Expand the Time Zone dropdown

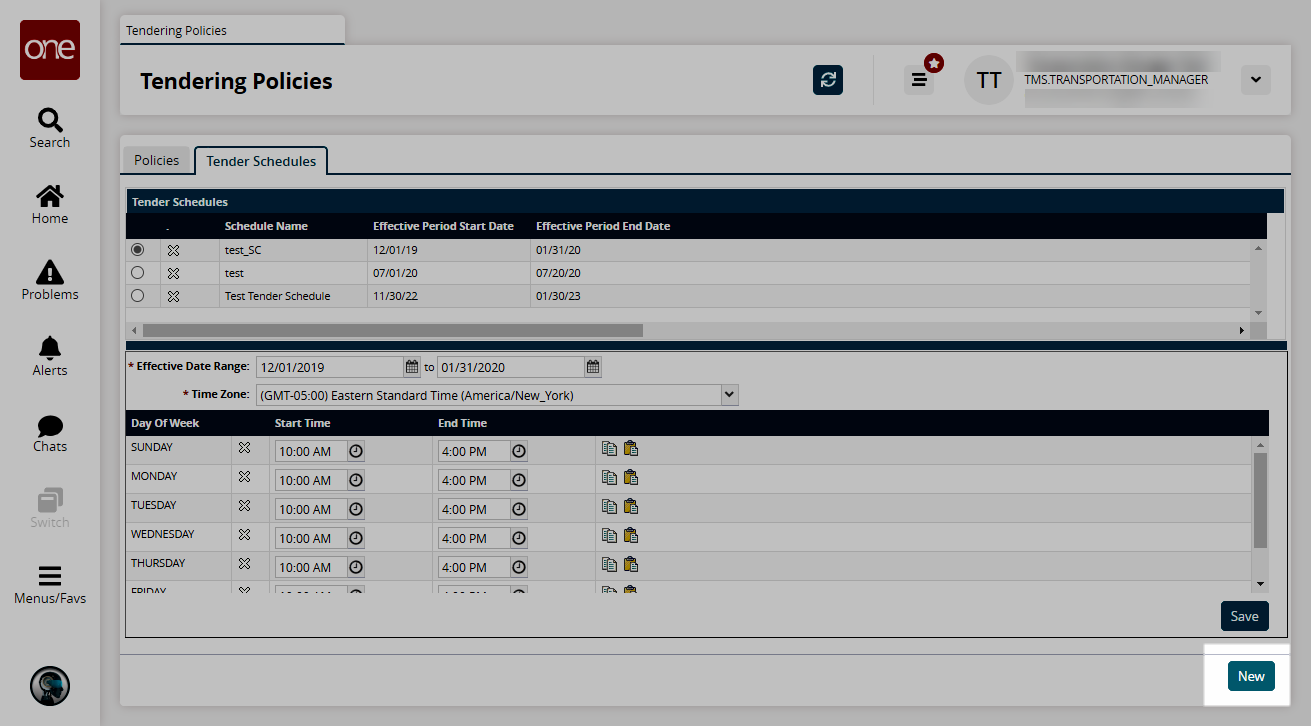click(729, 395)
